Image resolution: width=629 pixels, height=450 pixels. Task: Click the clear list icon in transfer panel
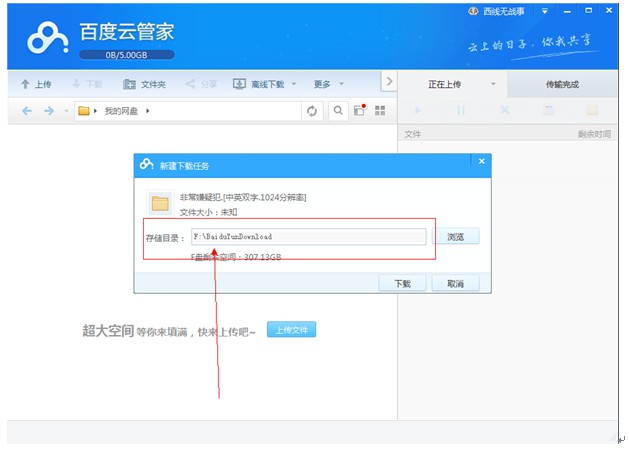[548, 110]
